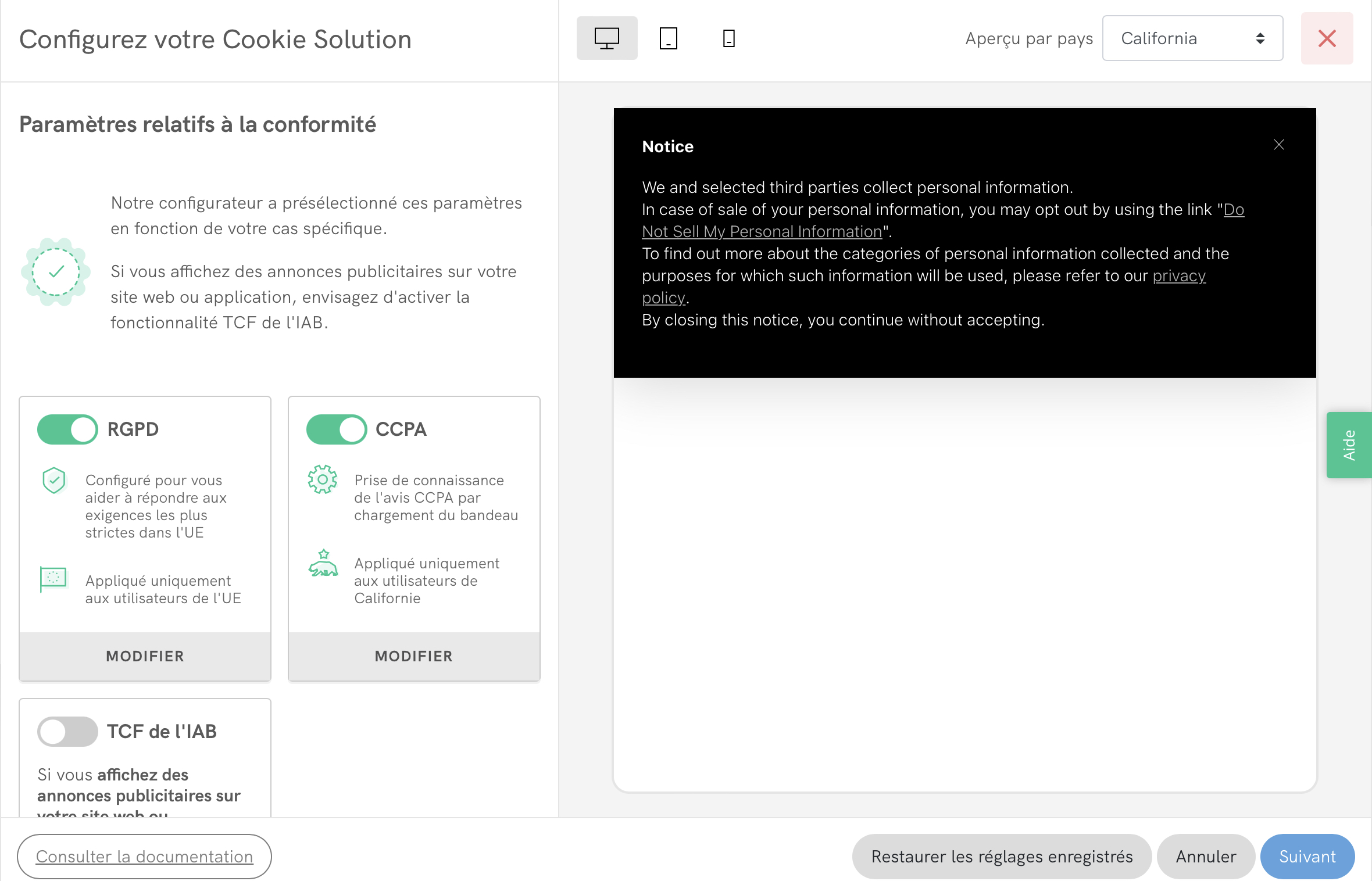Open the California country preview dropdown
This screenshot has width=1372, height=881.
click(x=1192, y=38)
